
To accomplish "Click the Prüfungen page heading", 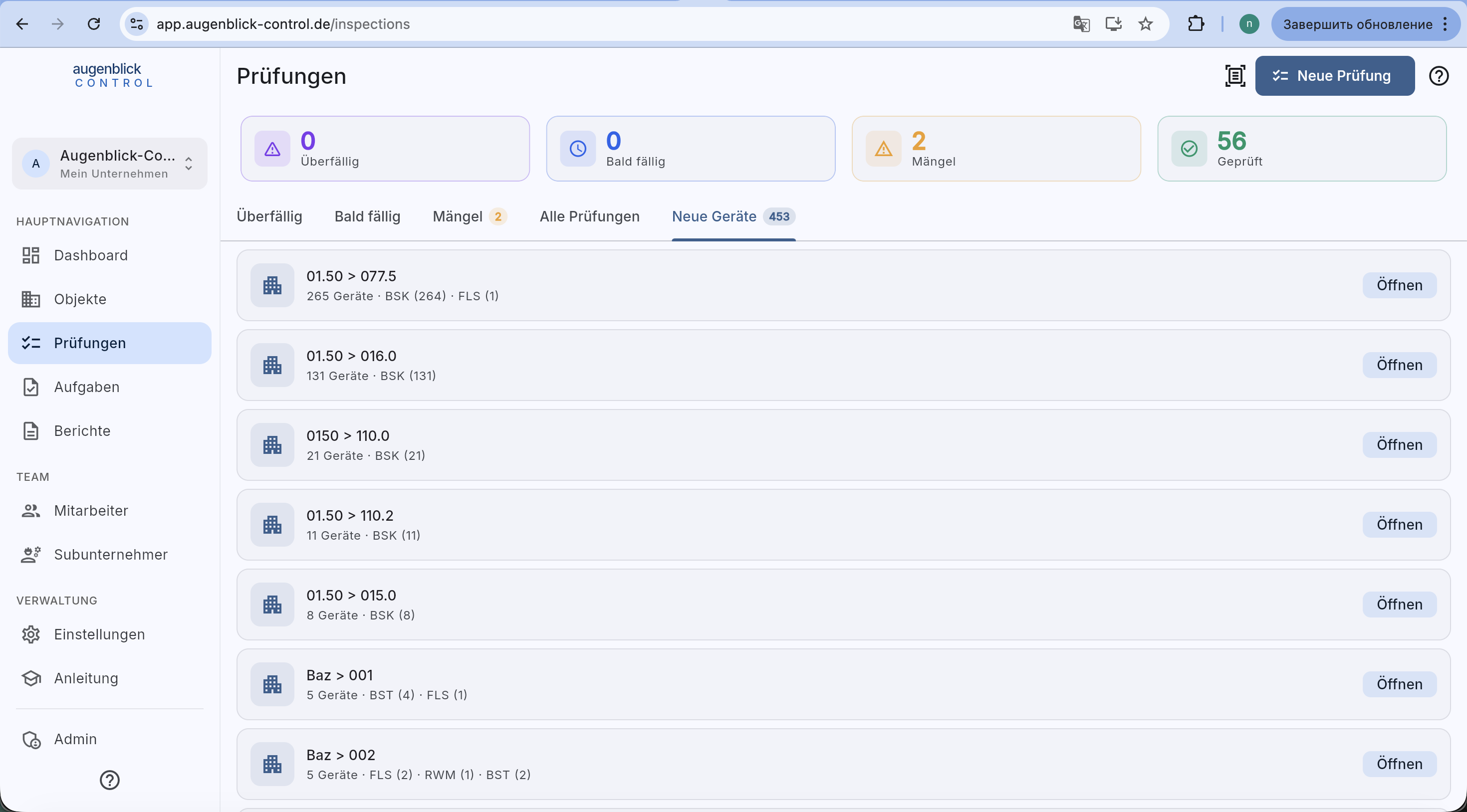I will (x=291, y=76).
